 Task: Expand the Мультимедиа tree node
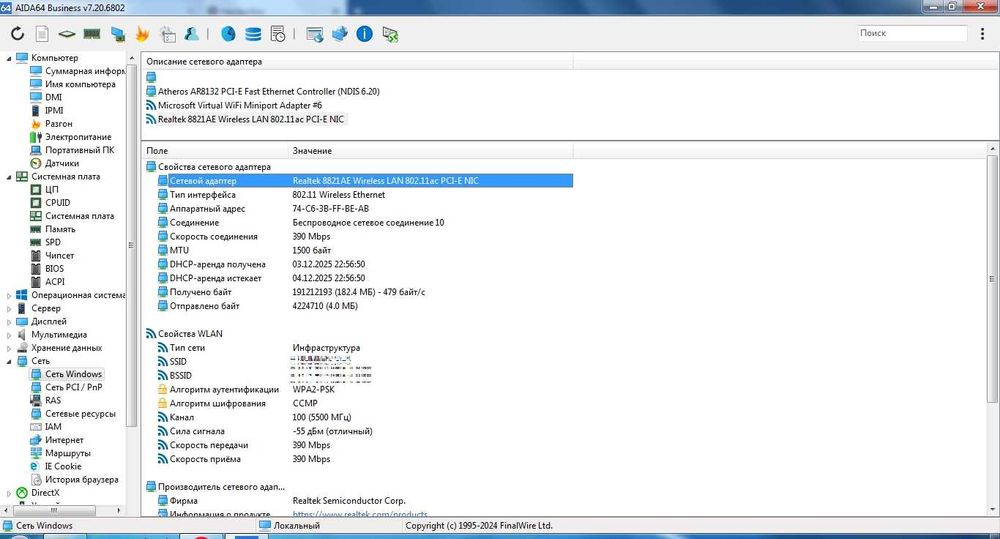point(9,335)
